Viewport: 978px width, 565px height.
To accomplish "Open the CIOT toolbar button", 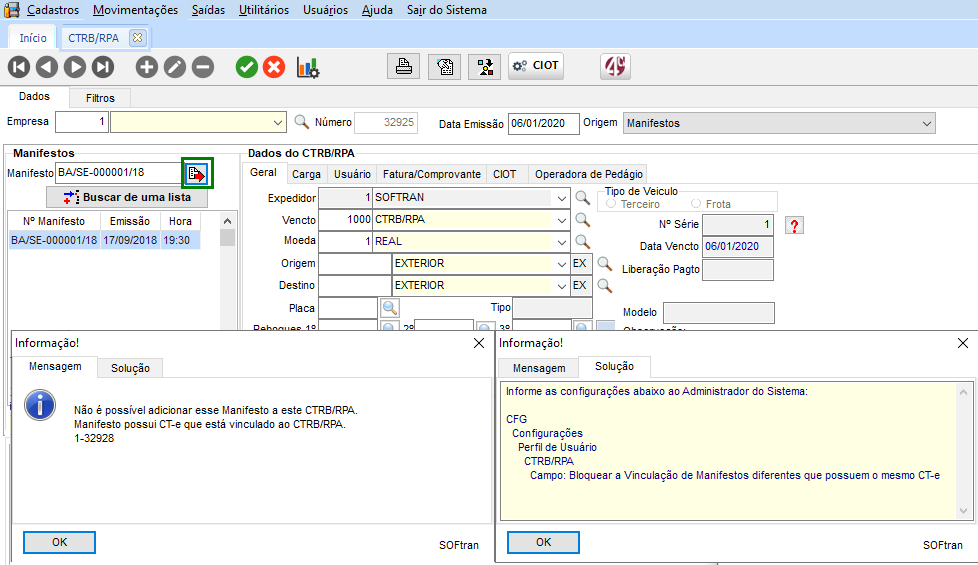I will coord(536,66).
